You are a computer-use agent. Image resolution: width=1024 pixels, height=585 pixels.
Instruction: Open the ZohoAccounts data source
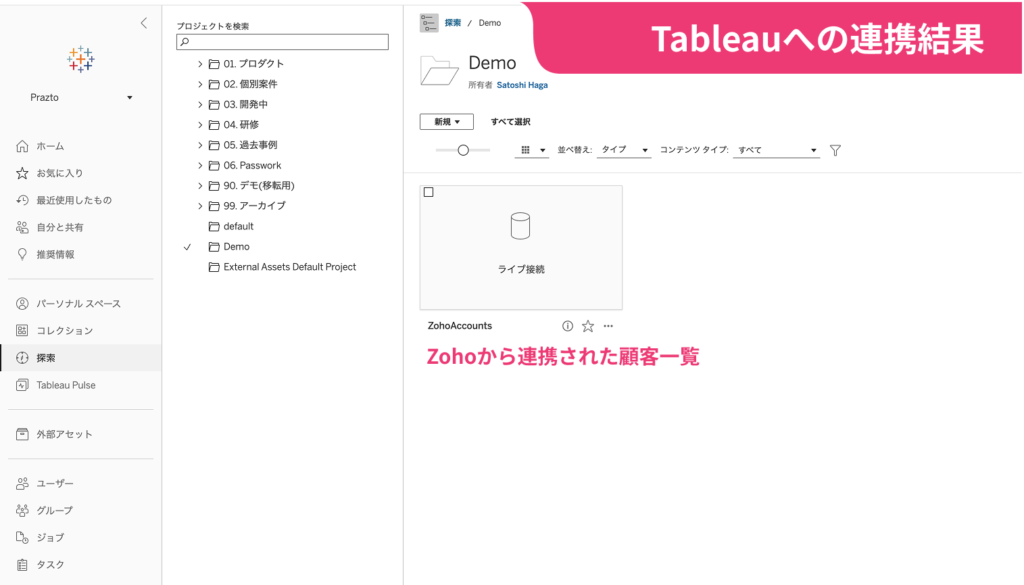460,326
